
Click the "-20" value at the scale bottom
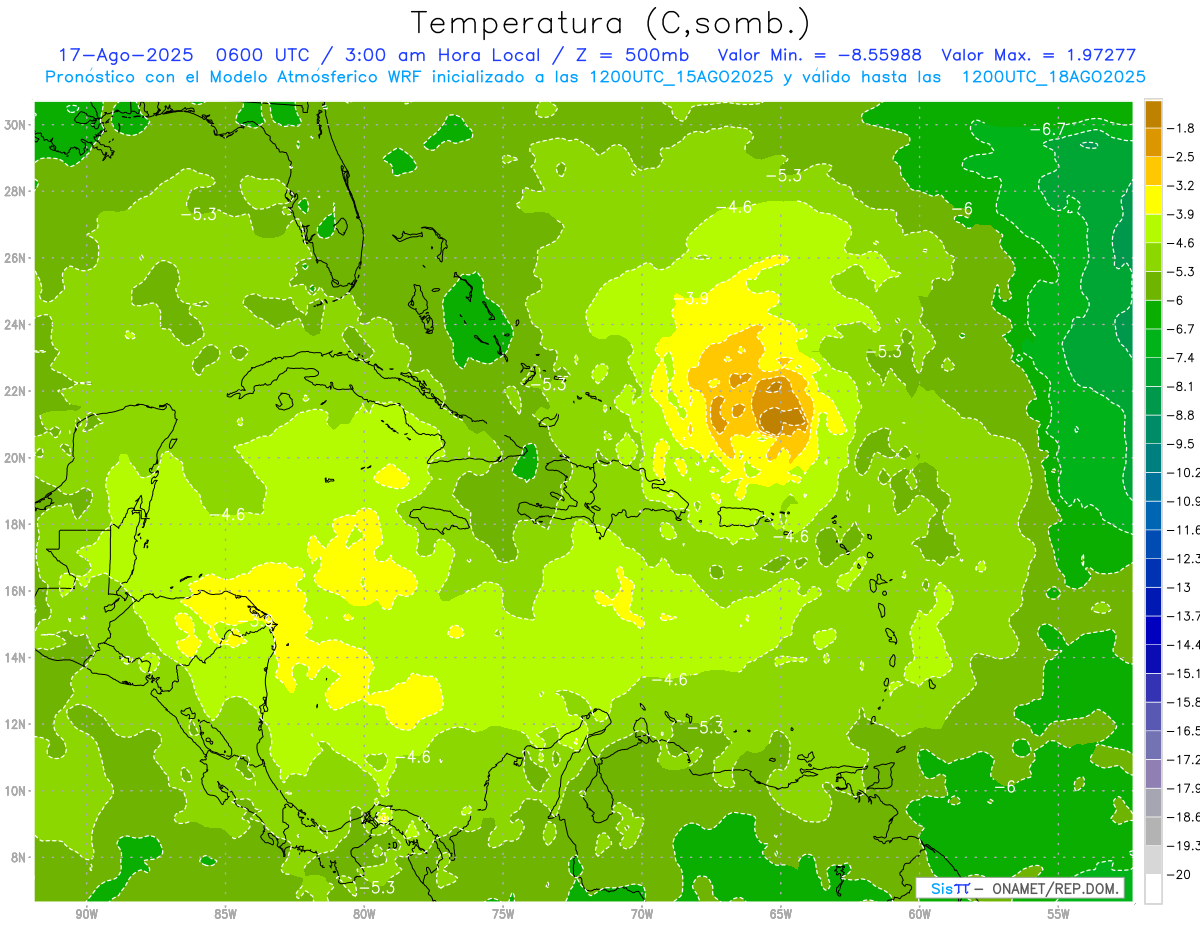1181,875
